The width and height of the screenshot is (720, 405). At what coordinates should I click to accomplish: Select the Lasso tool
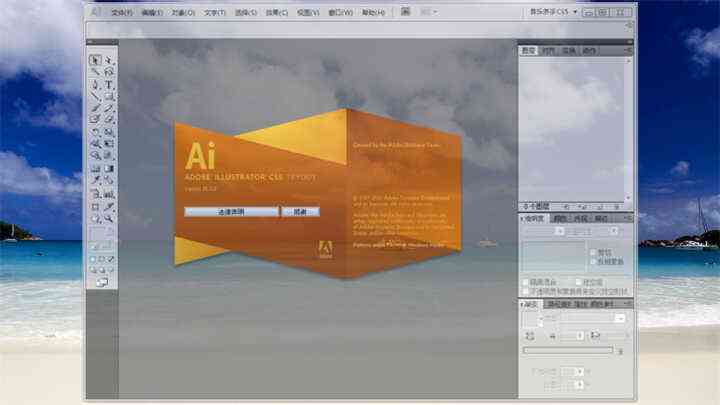(x=109, y=72)
